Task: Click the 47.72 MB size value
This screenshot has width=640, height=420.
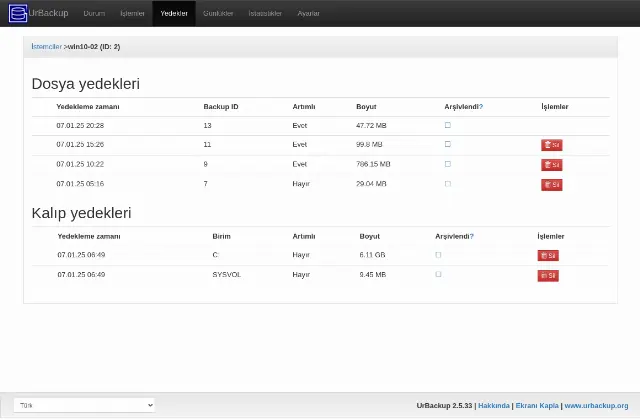Action: click(371, 126)
